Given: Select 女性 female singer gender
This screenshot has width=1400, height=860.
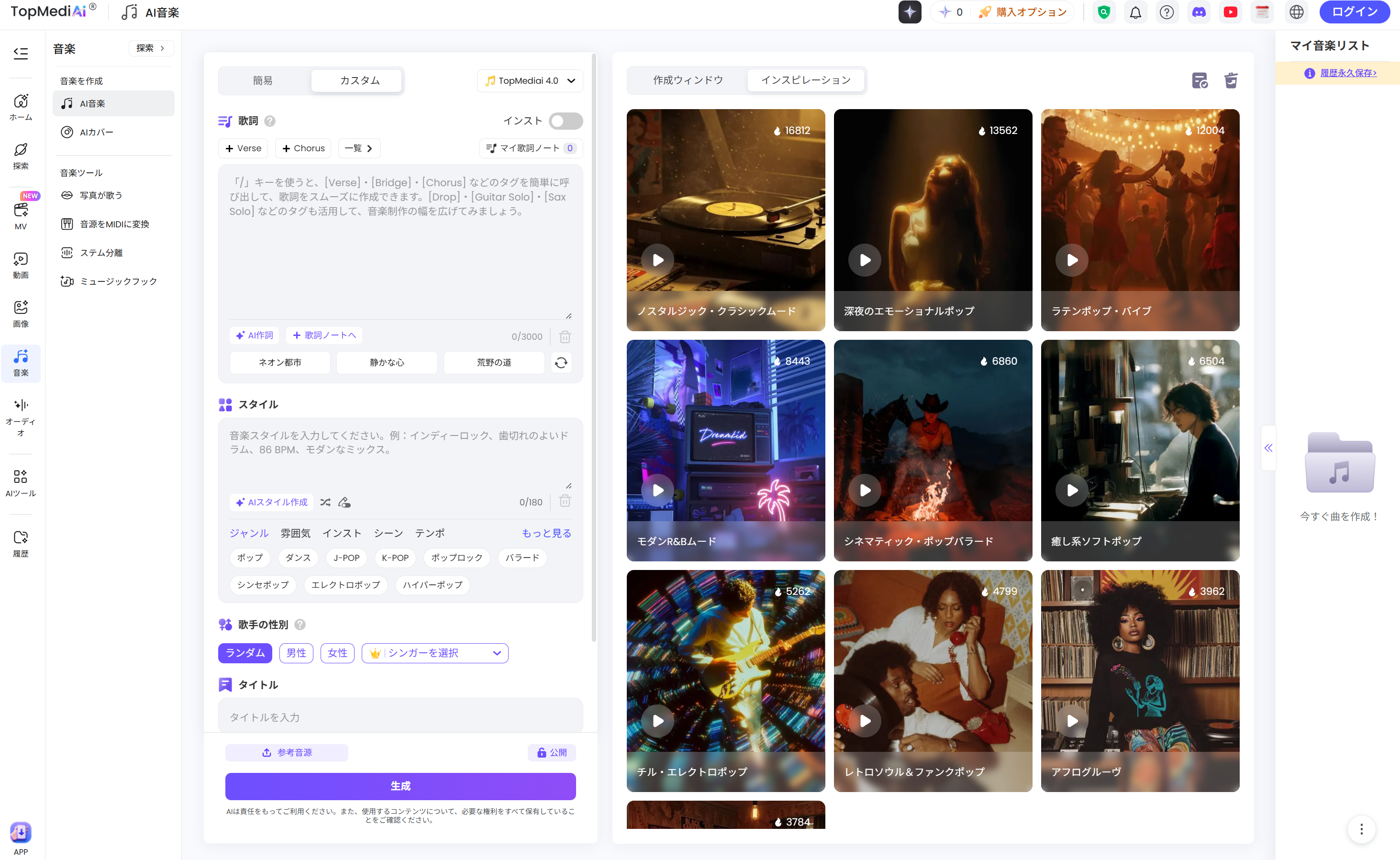Looking at the screenshot, I should (337, 652).
